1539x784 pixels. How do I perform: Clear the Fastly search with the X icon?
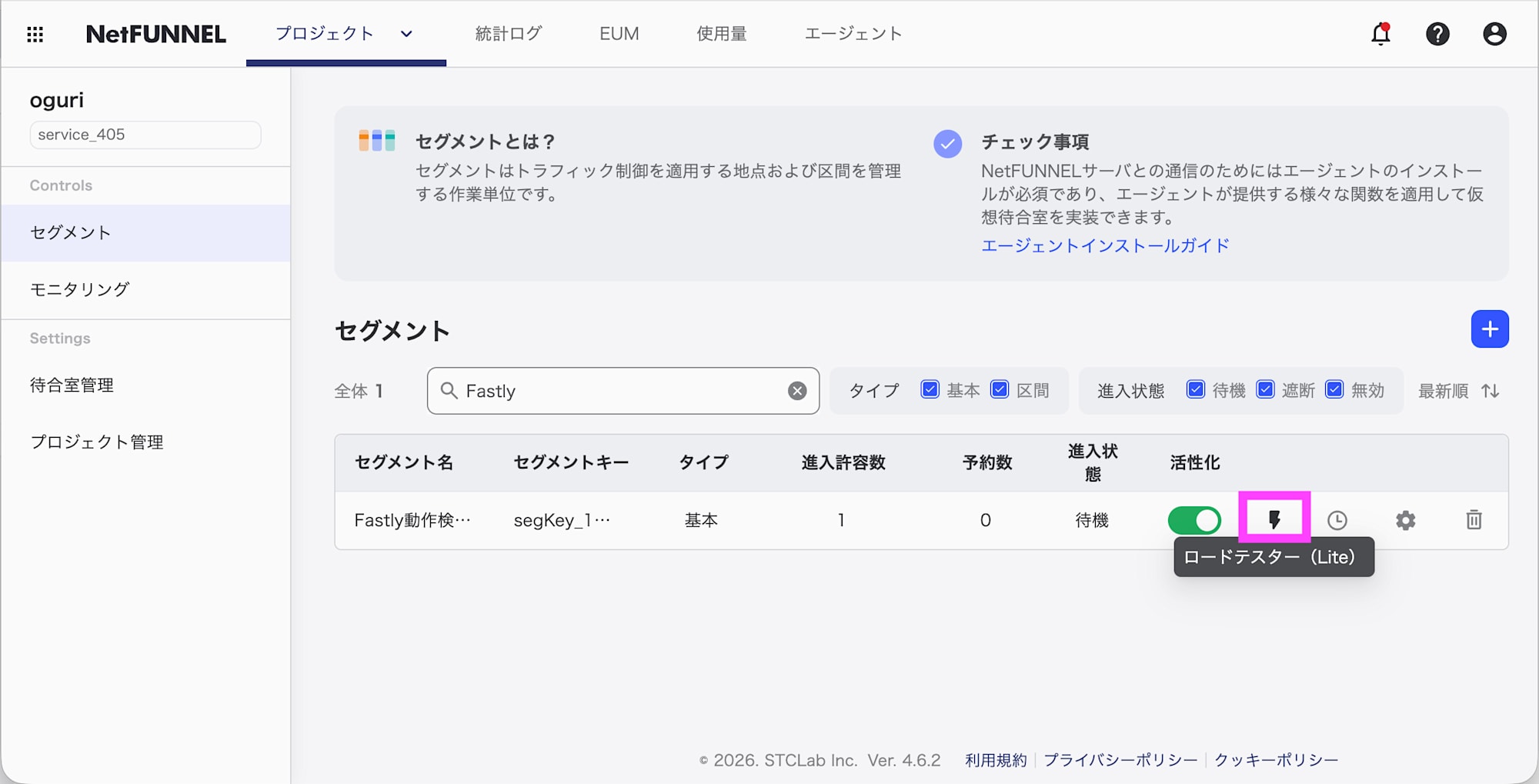tap(797, 391)
